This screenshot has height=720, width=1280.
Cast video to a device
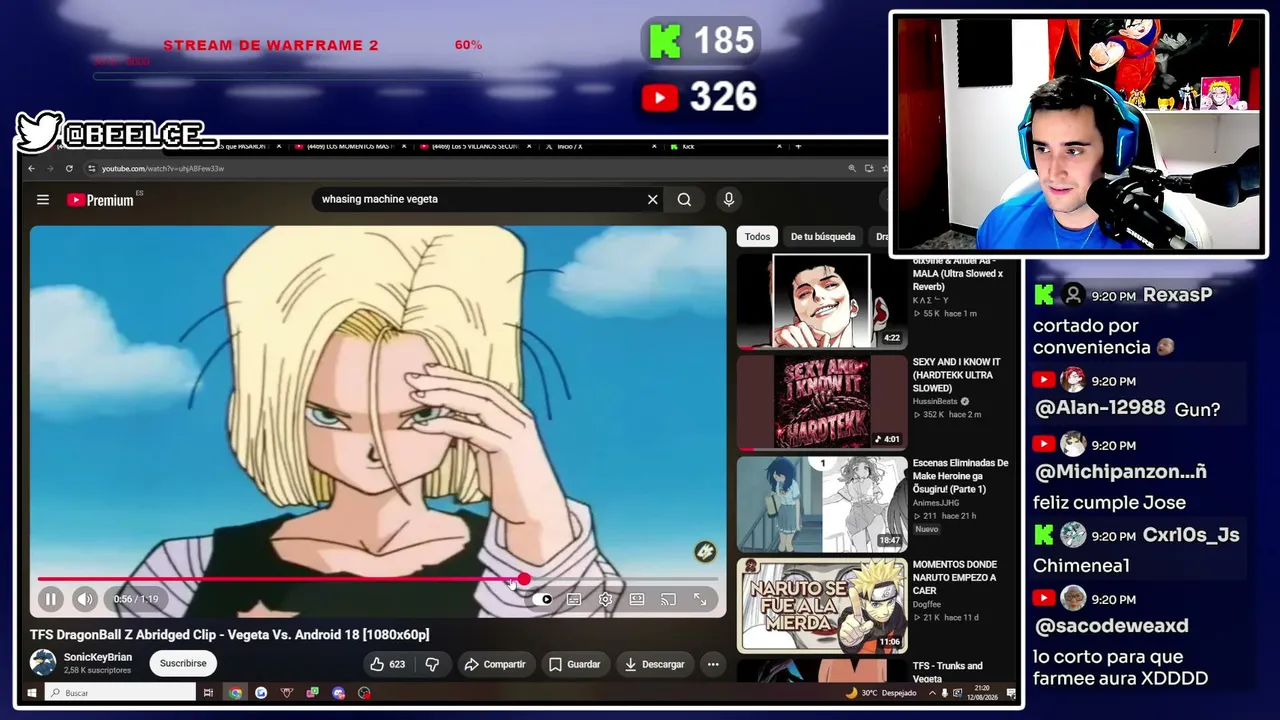669,599
